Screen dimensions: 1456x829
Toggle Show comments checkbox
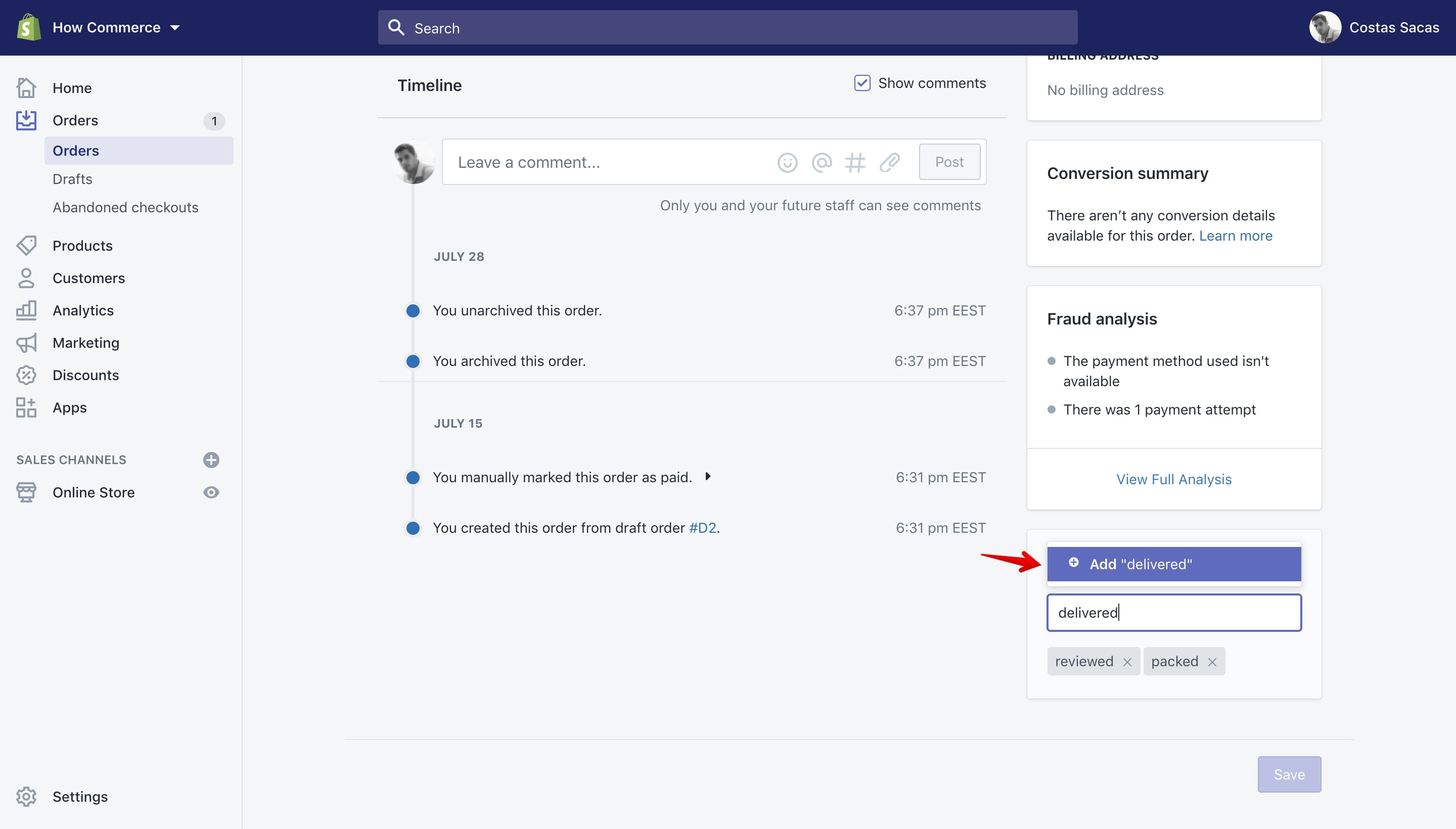[862, 83]
